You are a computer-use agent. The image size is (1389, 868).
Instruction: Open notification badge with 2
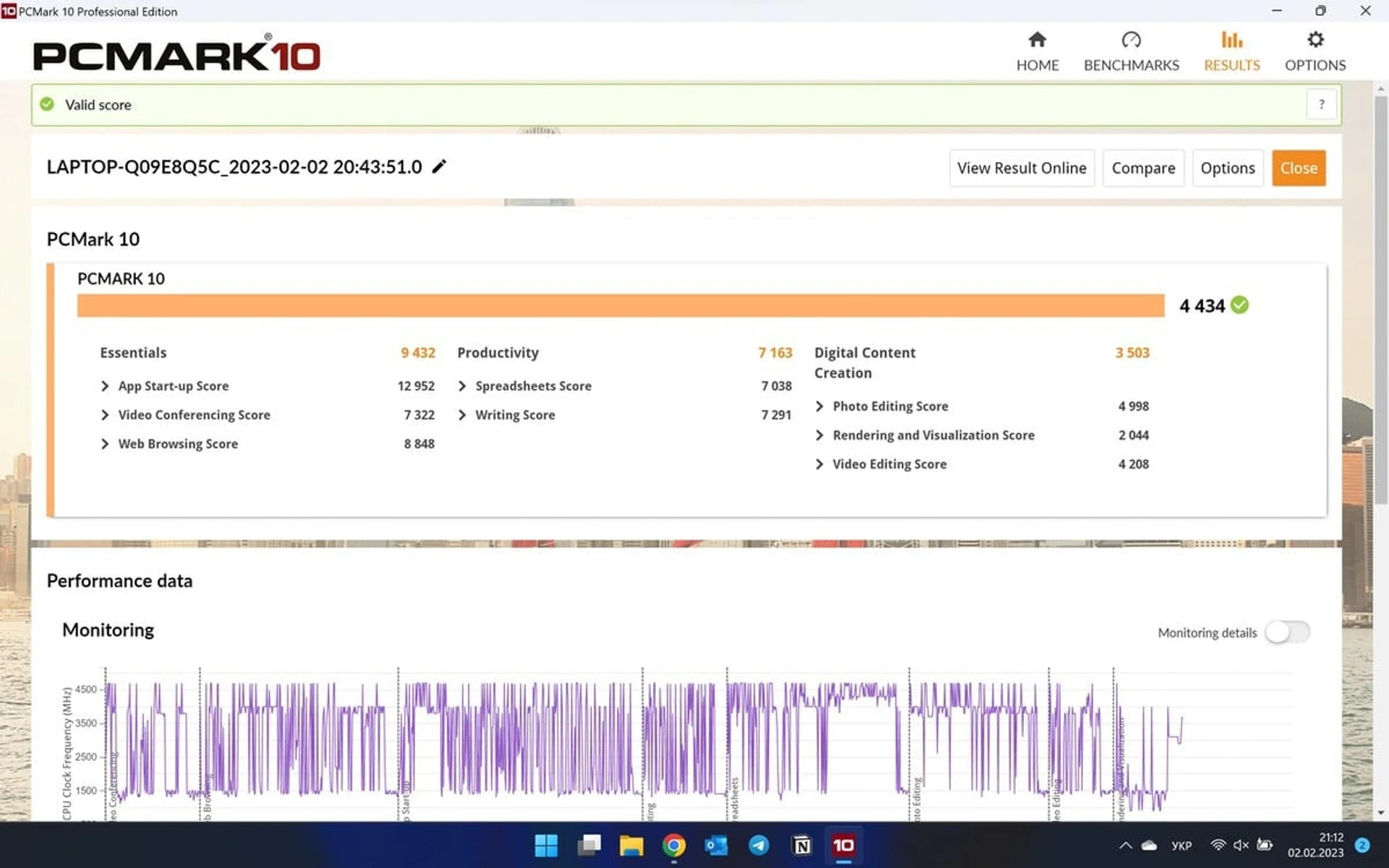tap(1362, 845)
